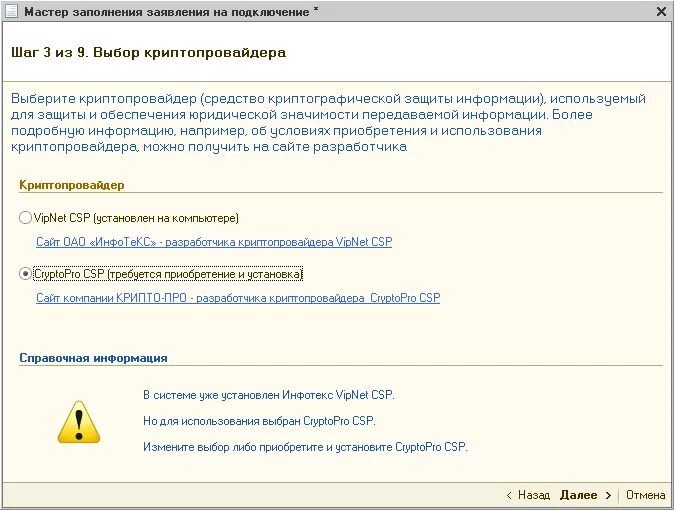
Task: Select VipNet CSP radio button
Action: click(x=25, y=218)
